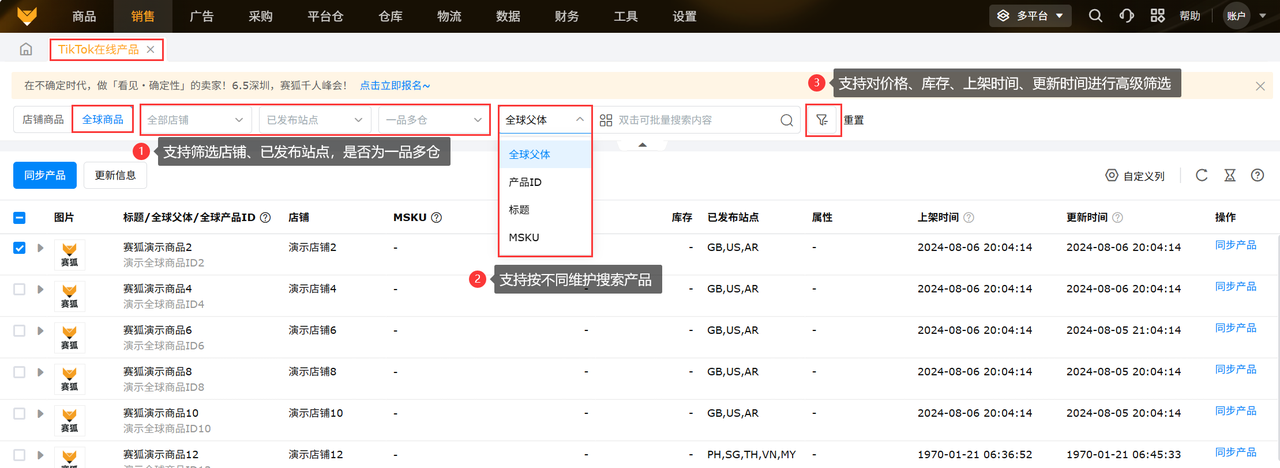Uncheck the 赛狐演示商品2 row checkbox
This screenshot has height=468, width=1280.
click(x=19, y=248)
